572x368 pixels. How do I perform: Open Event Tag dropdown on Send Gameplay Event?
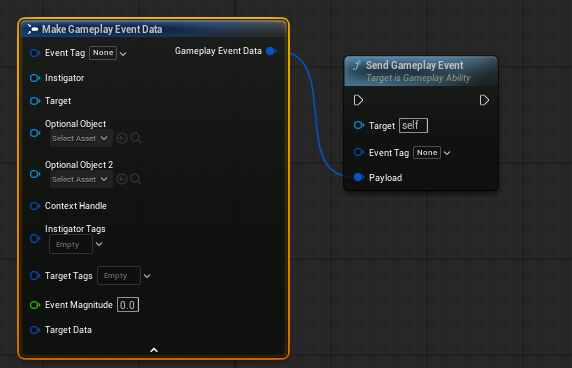447,153
